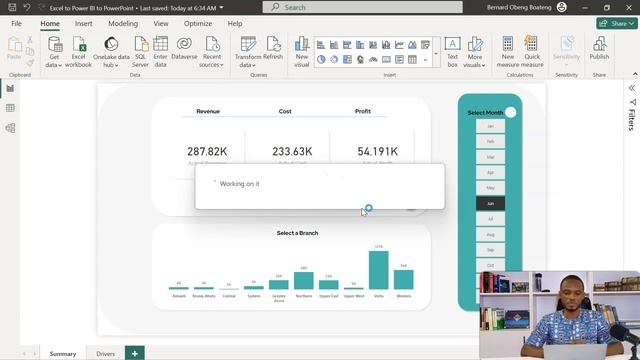Insert an area chart visual
Image resolution: width=640 pixels, height=360 pixels.
(x=412, y=45)
